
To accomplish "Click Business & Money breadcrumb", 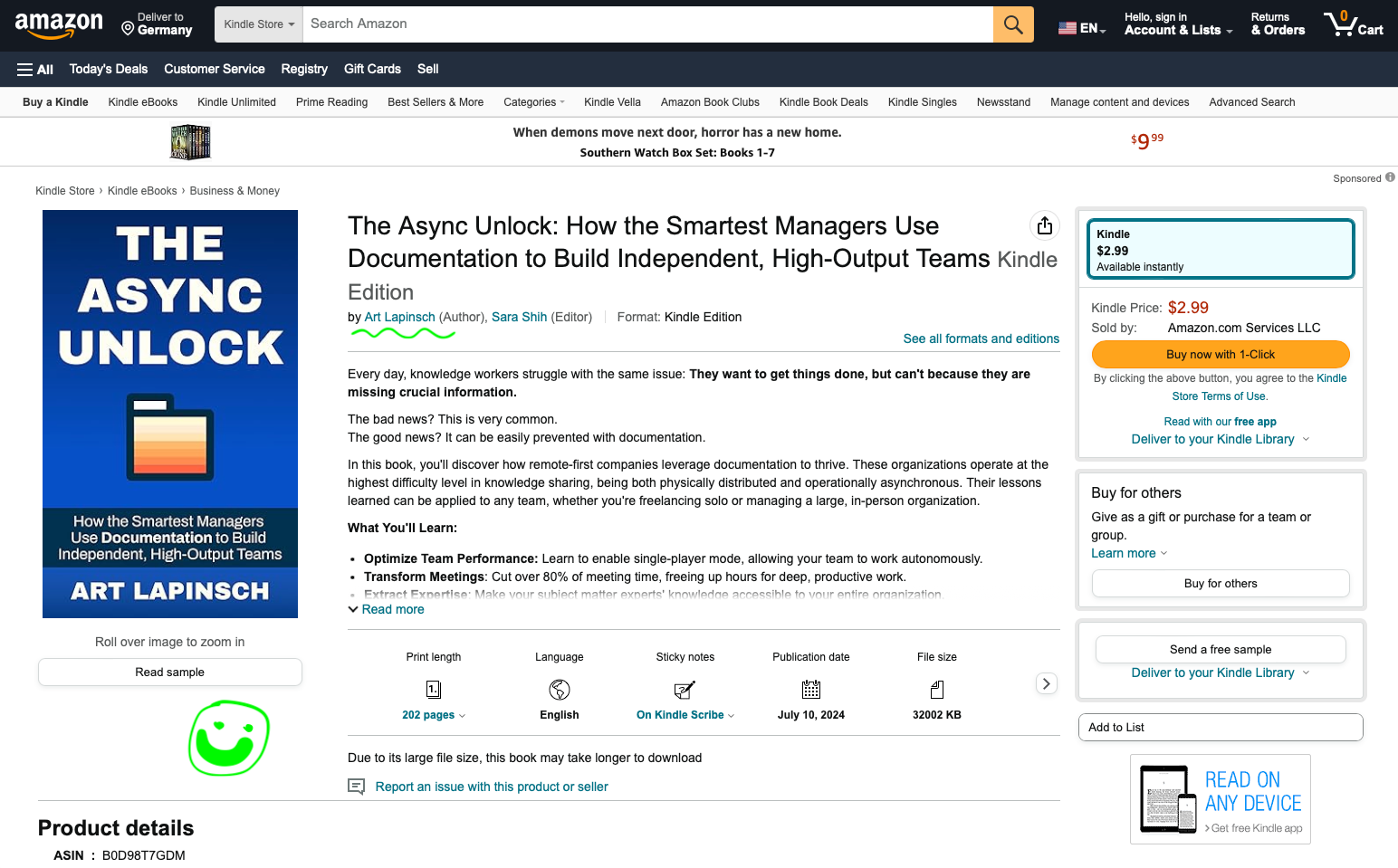I will coord(235,191).
